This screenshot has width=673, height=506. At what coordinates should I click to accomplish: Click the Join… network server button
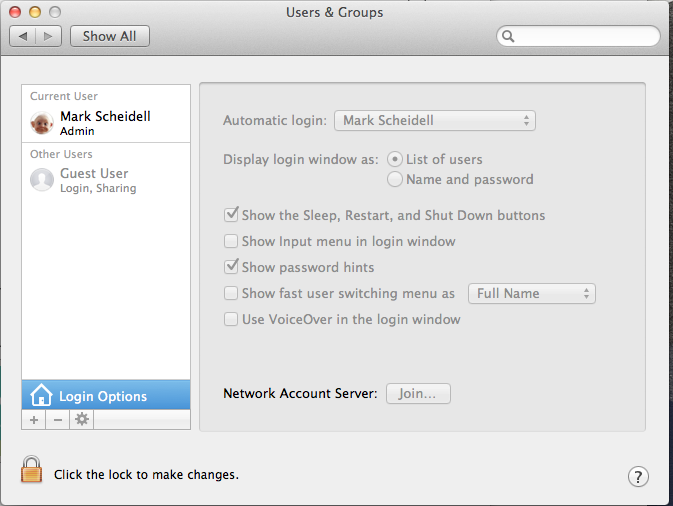click(x=418, y=394)
